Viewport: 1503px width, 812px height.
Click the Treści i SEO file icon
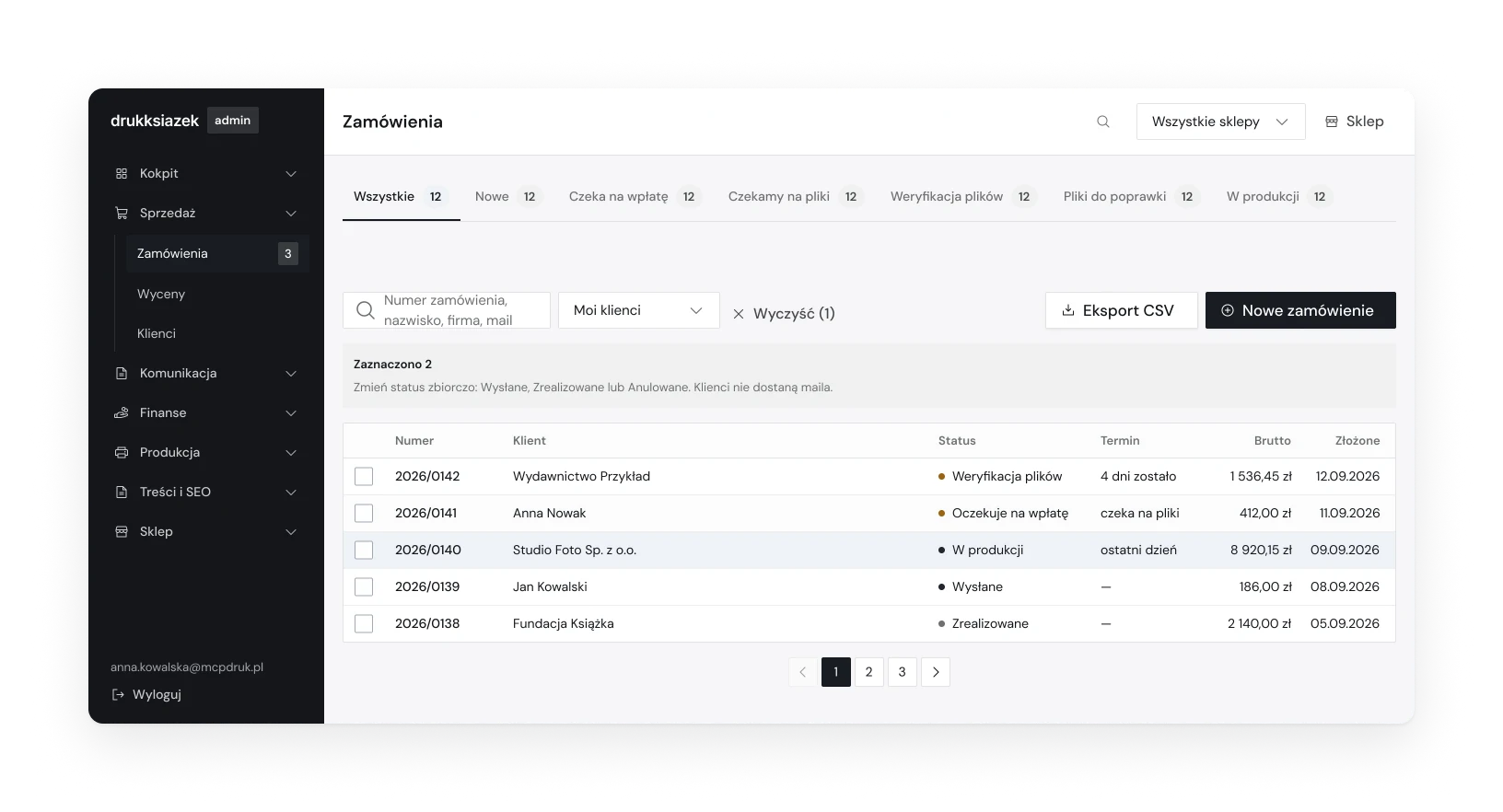[121, 492]
